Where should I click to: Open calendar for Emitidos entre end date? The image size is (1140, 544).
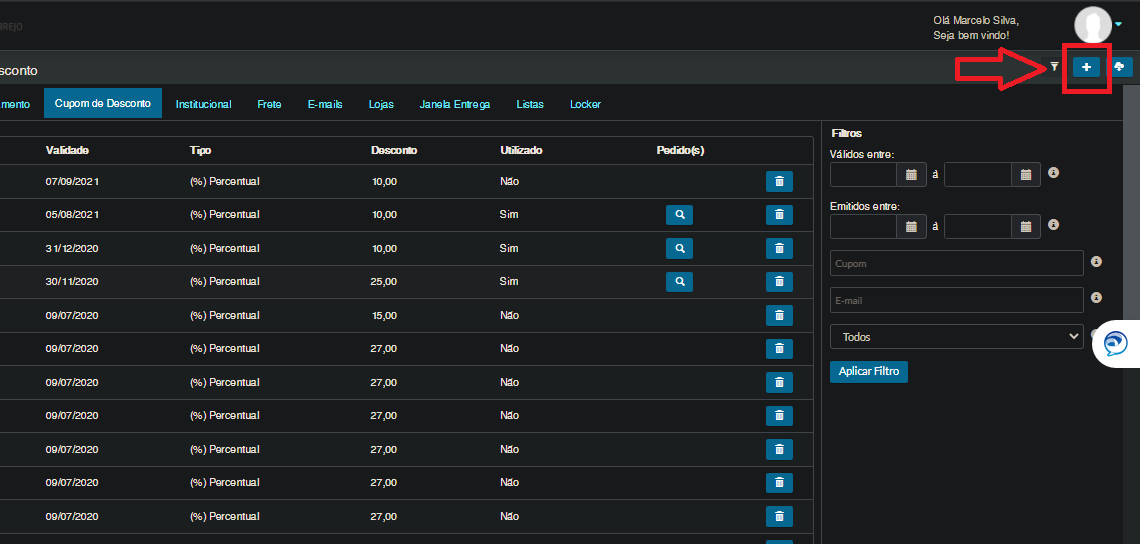click(1026, 226)
